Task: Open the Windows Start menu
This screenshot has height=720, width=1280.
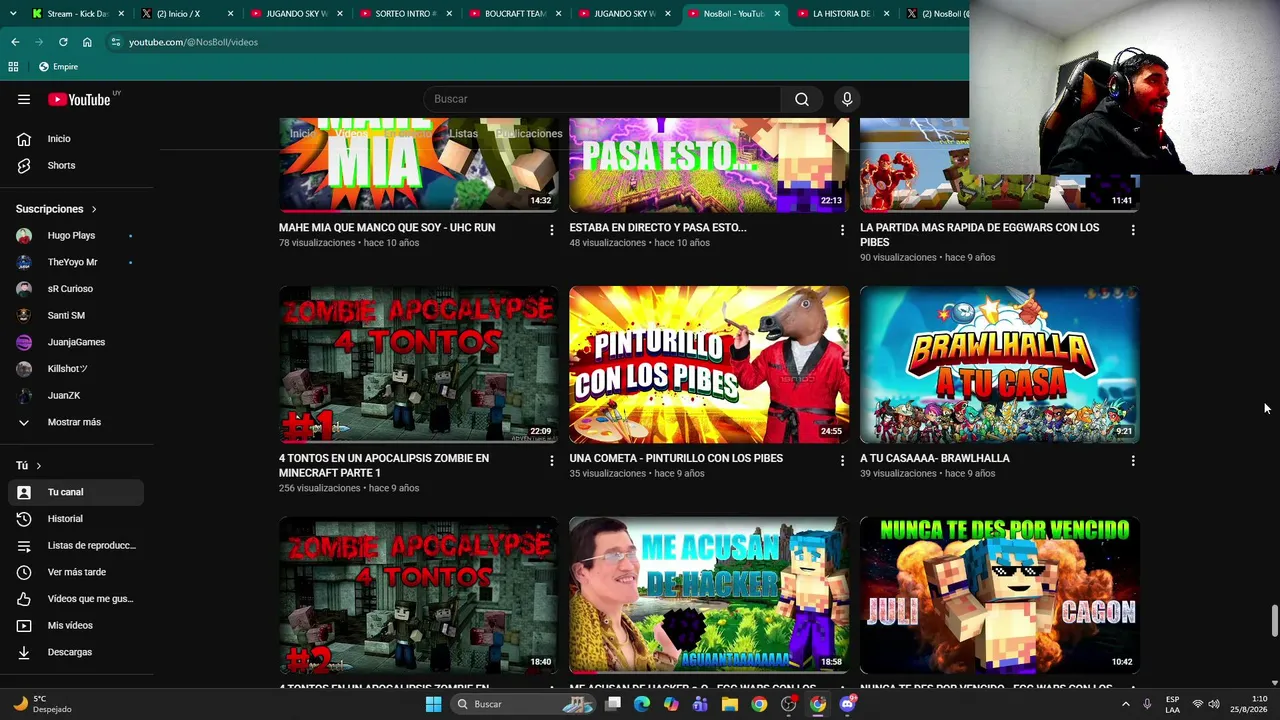Action: [x=433, y=704]
